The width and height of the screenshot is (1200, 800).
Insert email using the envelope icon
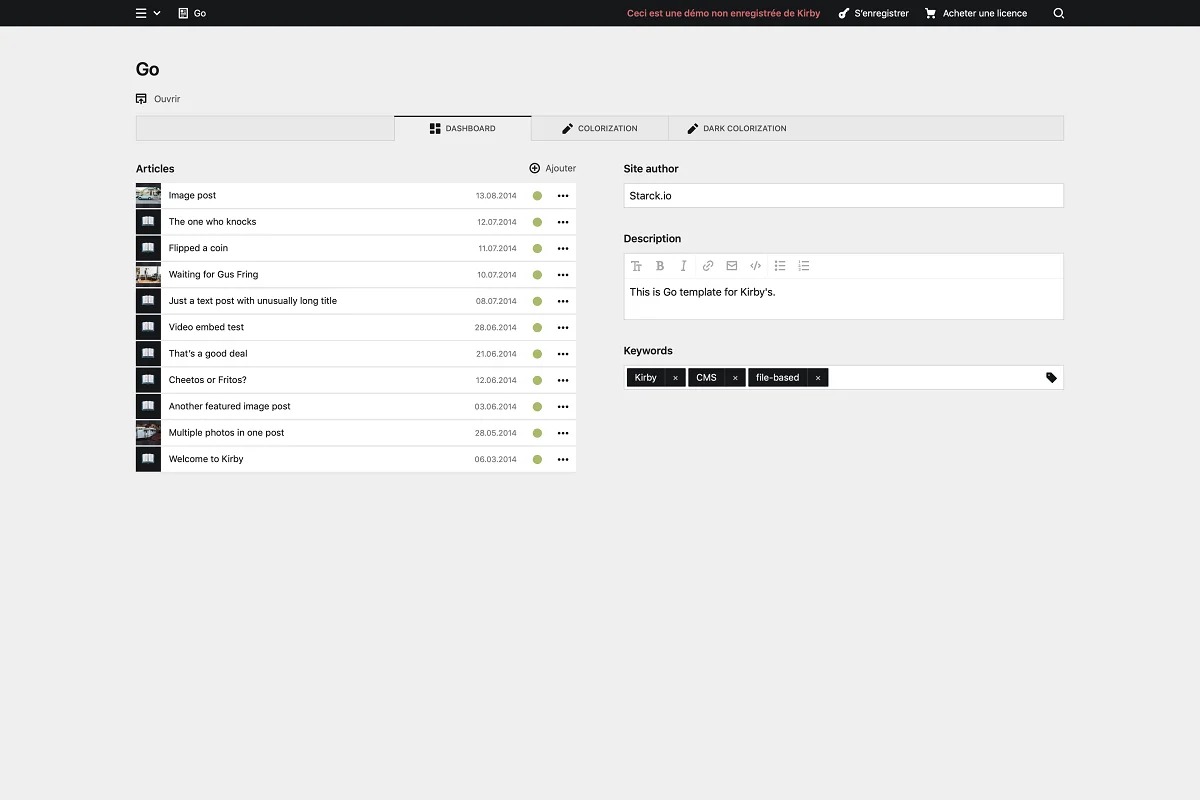(732, 266)
